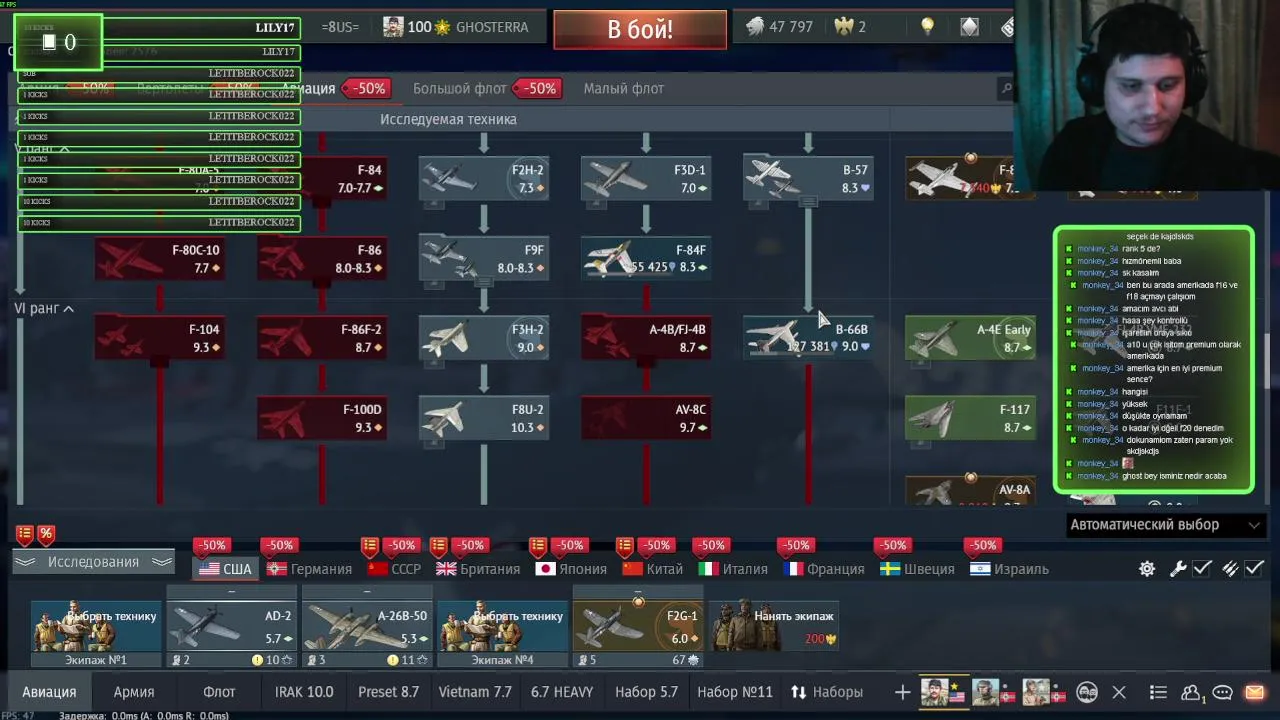Select A-26B-50 crew slot

tap(367, 634)
